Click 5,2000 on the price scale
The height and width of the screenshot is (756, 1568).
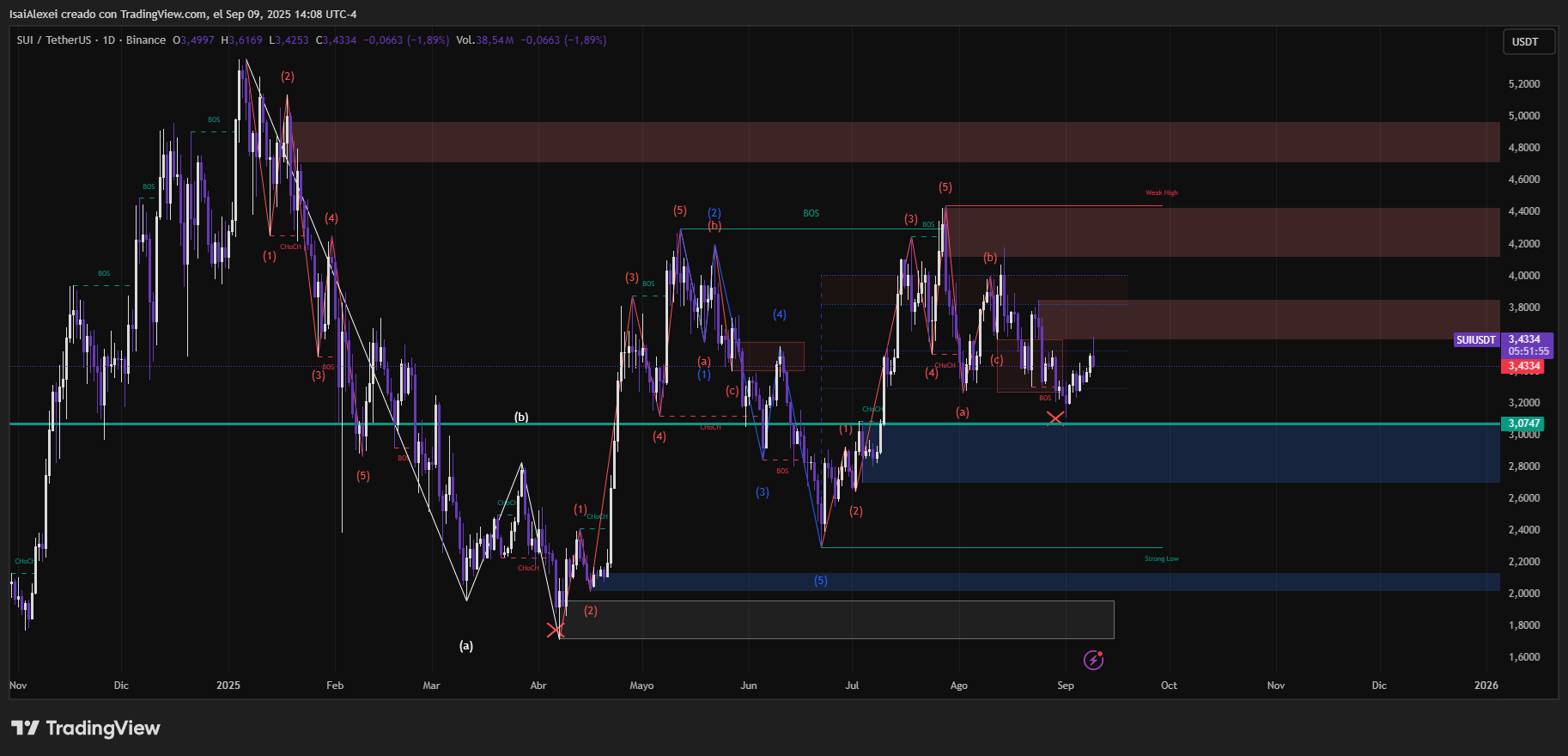click(1524, 84)
